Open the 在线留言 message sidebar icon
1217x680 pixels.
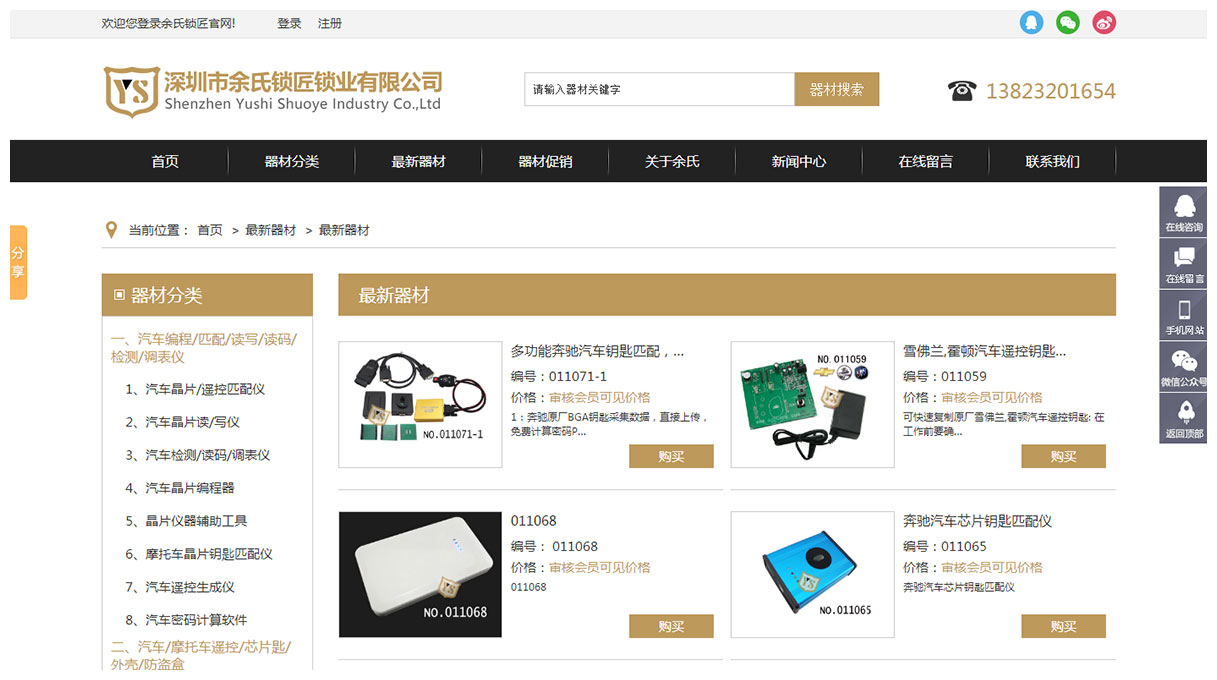(x=1183, y=264)
